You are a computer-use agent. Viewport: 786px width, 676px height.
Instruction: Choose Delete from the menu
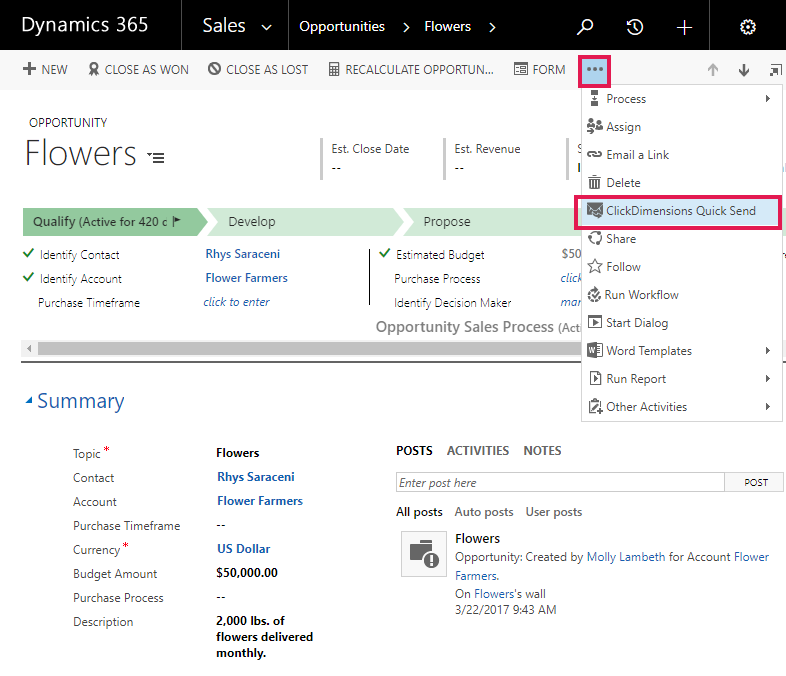point(681,183)
